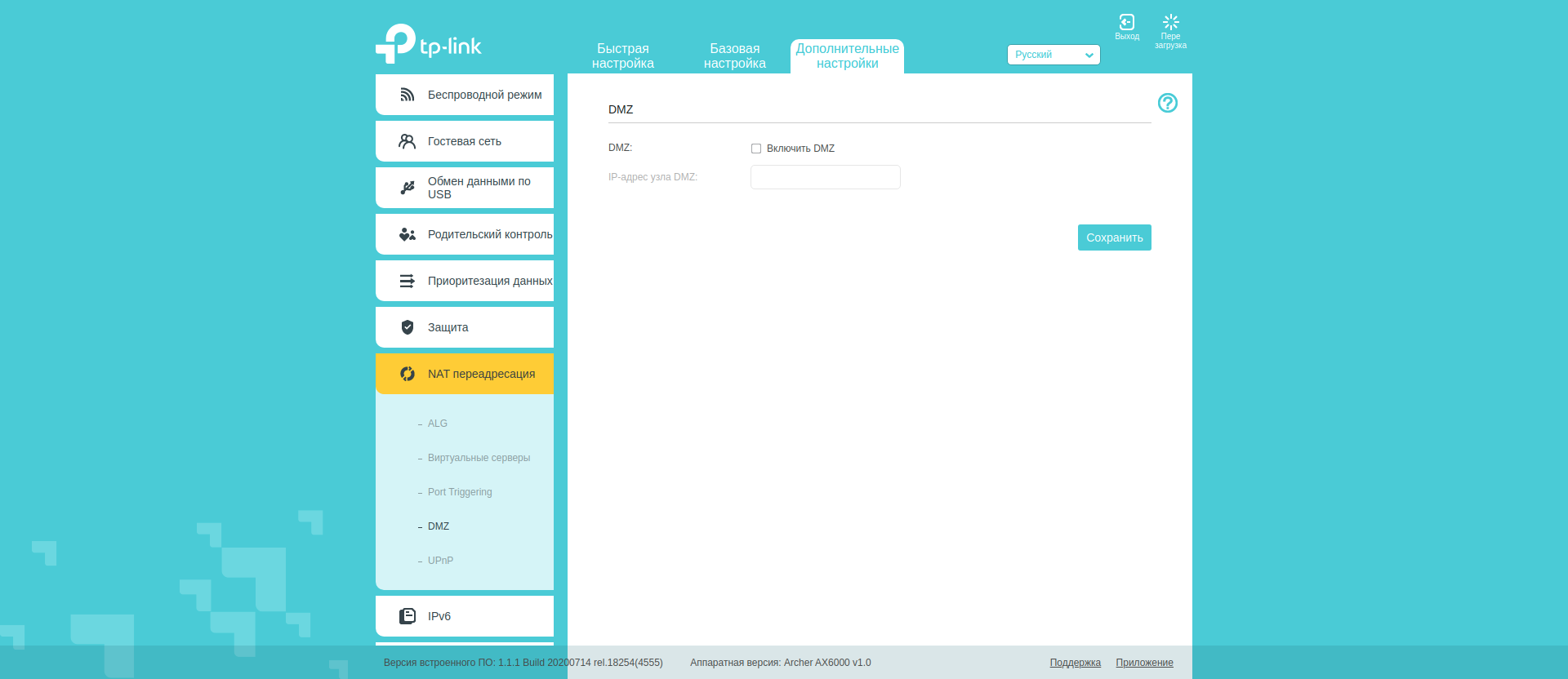Select the UPnP submenu item
Image resolution: width=1568 pixels, height=679 pixels.
pyautogui.click(x=440, y=561)
